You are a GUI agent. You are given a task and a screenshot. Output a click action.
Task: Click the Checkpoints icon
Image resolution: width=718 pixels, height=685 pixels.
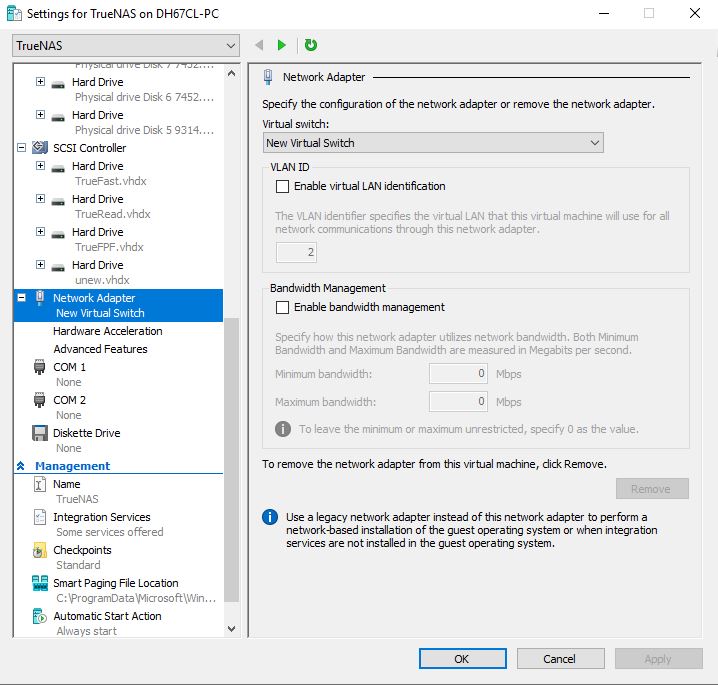40,551
